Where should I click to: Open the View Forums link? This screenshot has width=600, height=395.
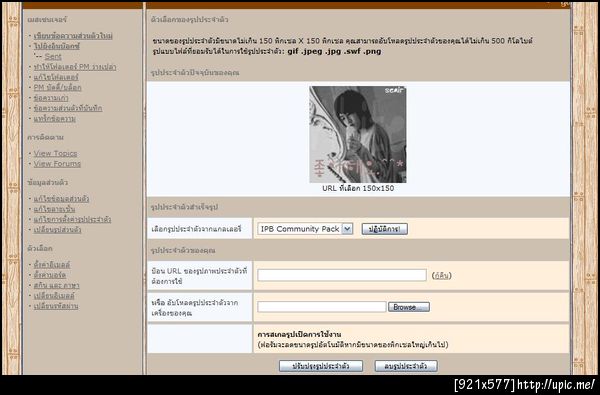point(57,164)
